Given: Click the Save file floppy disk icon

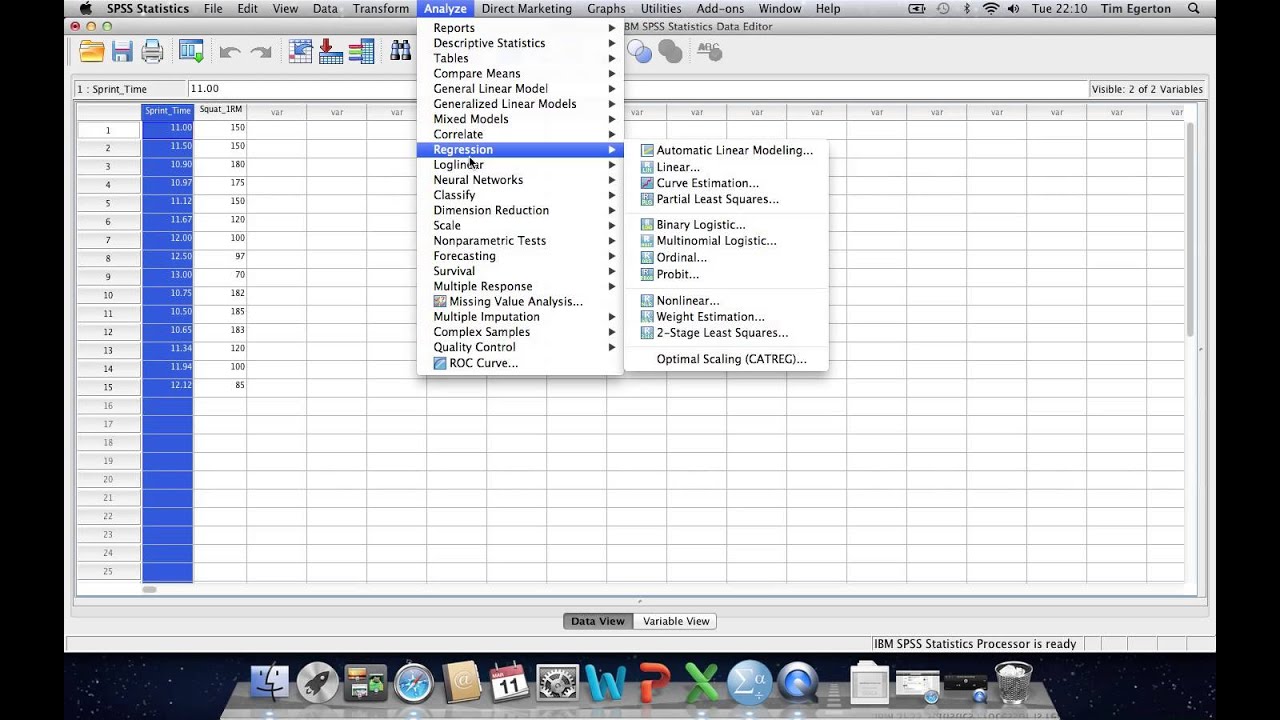Looking at the screenshot, I should [x=122, y=52].
